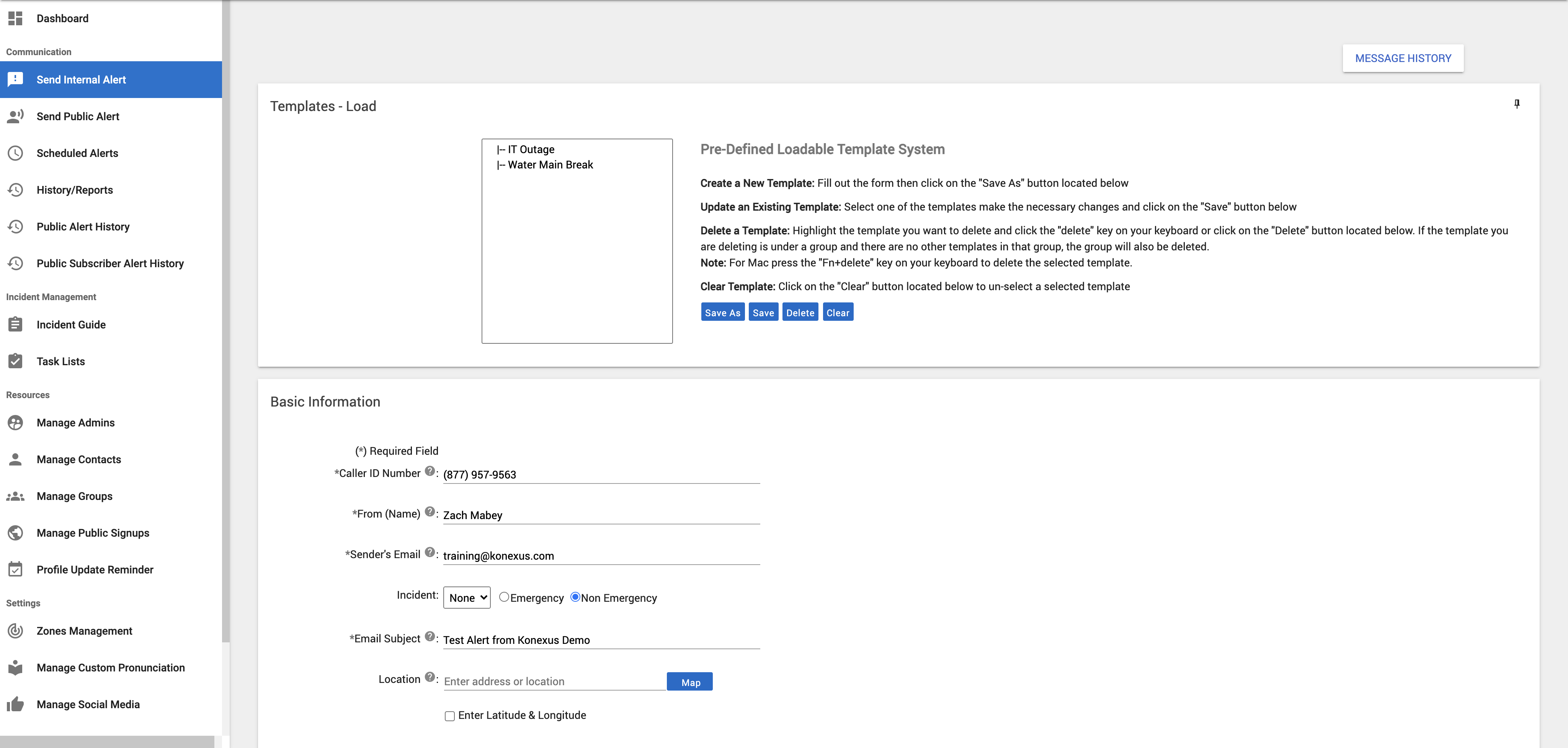Open Public Subscriber Alert History page
This screenshot has width=1568, height=748.
pyautogui.click(x=111, y=263)
